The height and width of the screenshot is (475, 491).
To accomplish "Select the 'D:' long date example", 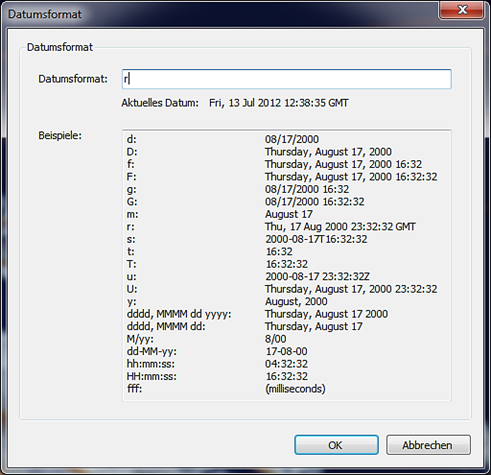I will [259, 152].
